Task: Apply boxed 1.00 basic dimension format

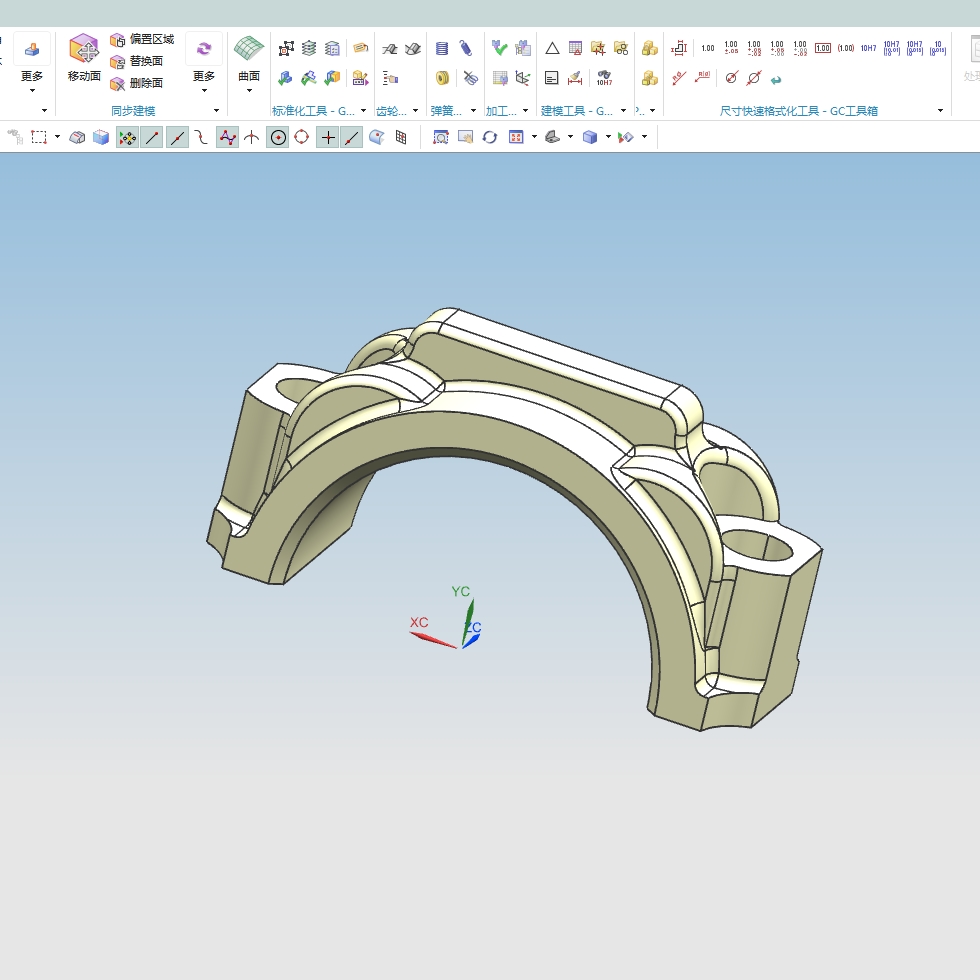Action: [x=823, y=48]
